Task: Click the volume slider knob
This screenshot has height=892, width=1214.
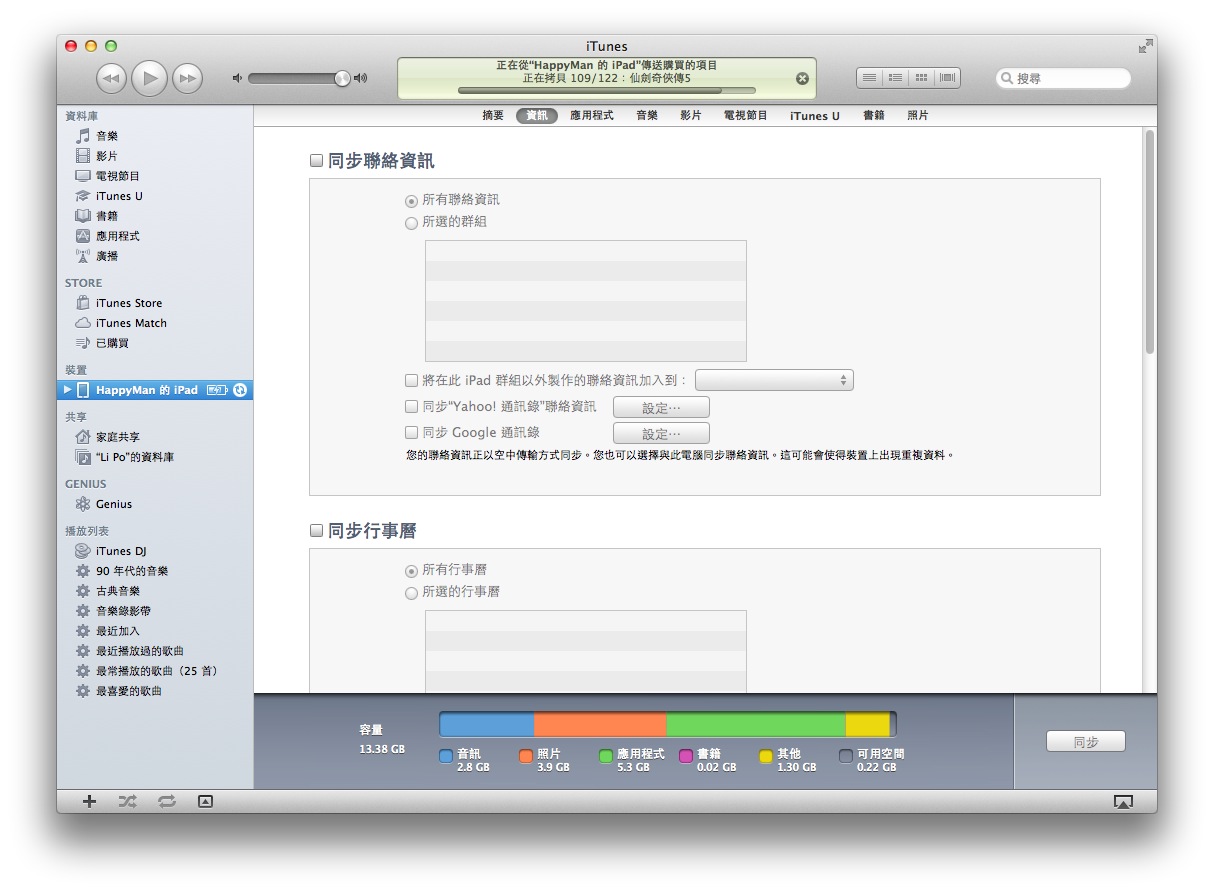Action: click(342, 78)
